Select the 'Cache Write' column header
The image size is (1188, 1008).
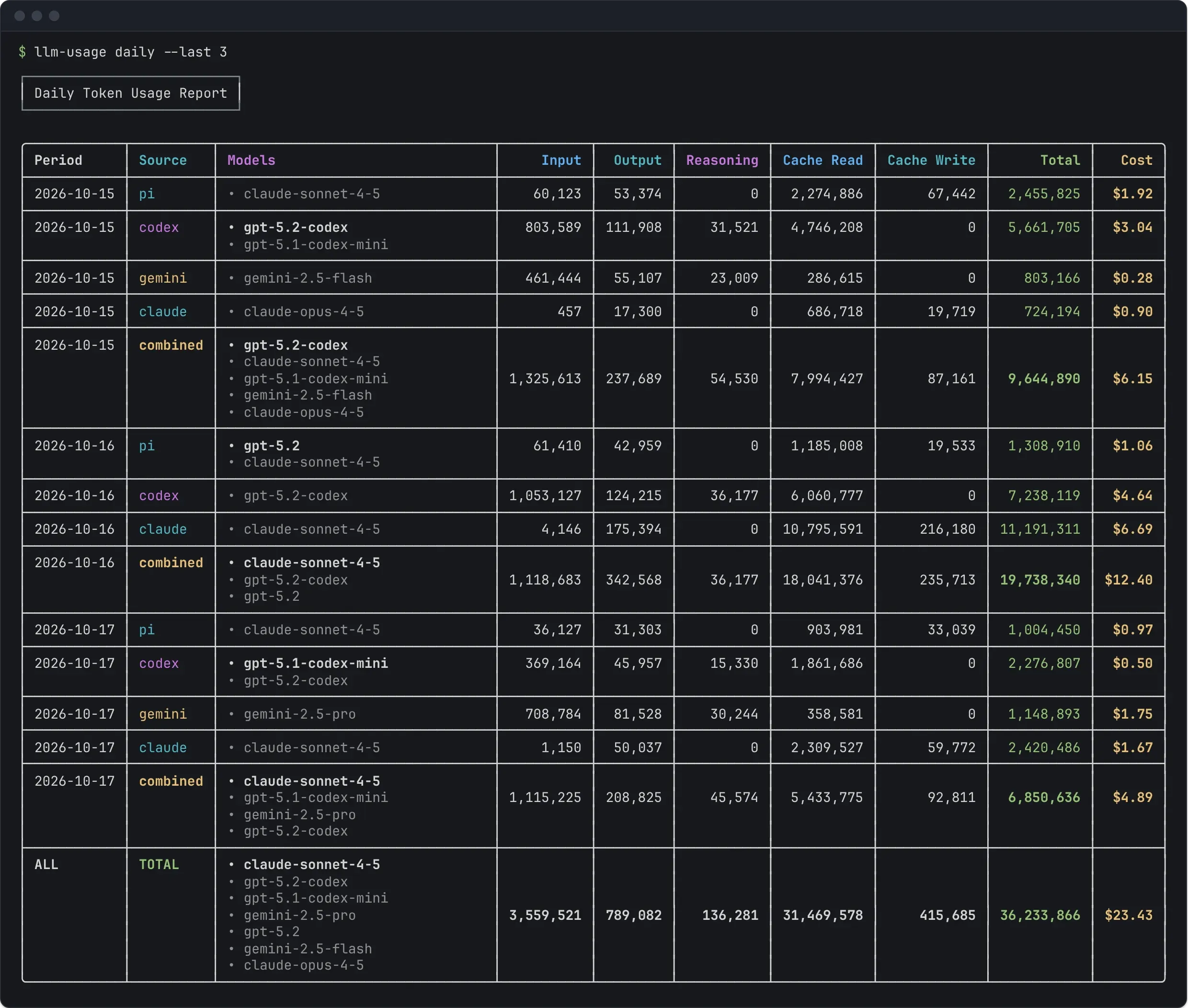(931, 160)
